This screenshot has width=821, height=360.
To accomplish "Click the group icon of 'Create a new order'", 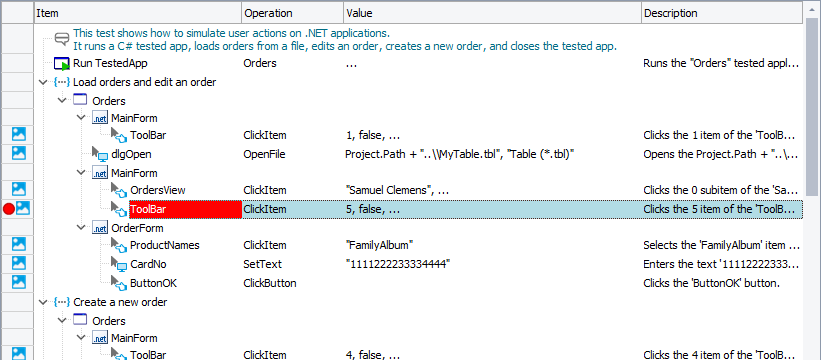I will click(x=62, y=302).
